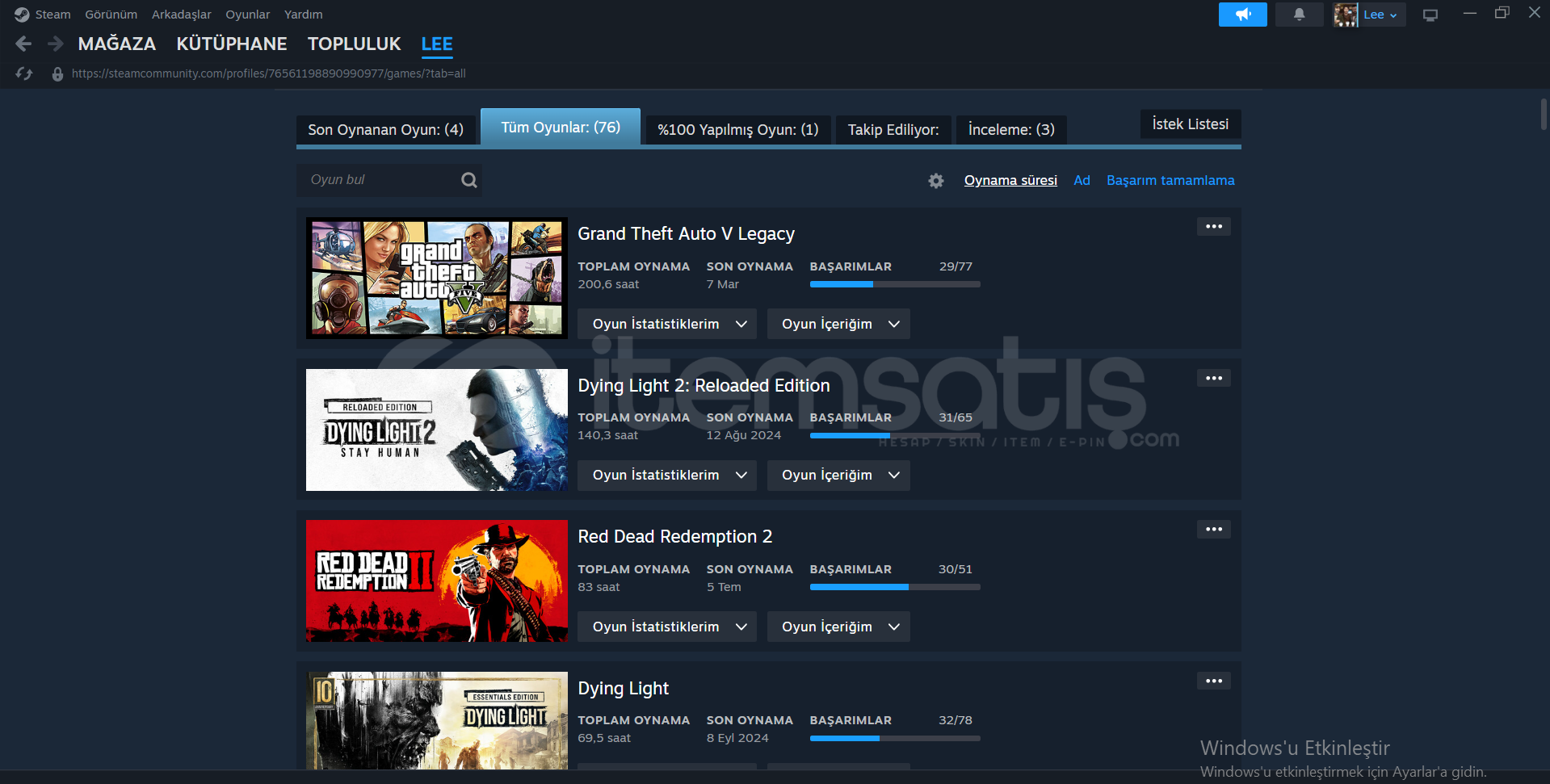Click the Dying Light 2 achievements progress bar
Image resolution: width=1550 pixels, height=784 pixels.
pos(895,435)
